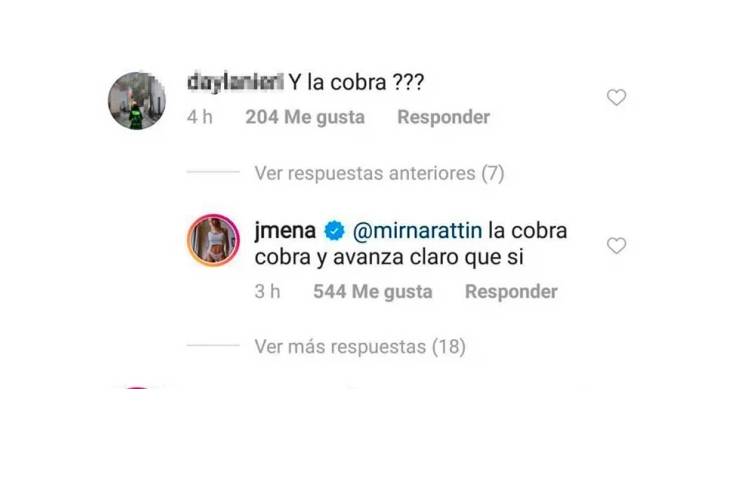The image size is (745, 483).
Task: Click the "3 h" timestamp on jmena's reply
Action: [x=267, y=292]
